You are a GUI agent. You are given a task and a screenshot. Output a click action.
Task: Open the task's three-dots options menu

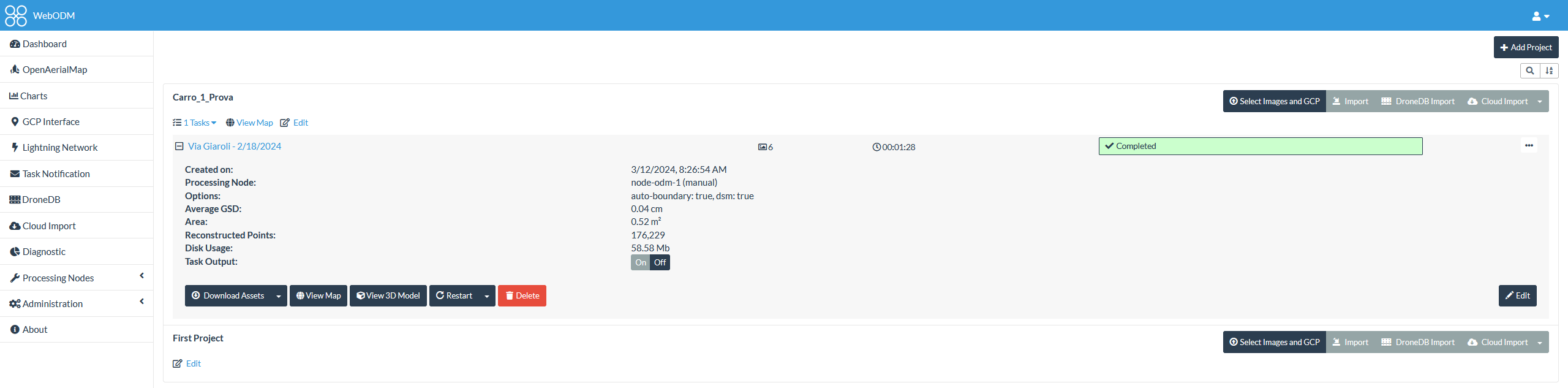click(1529, 146)
